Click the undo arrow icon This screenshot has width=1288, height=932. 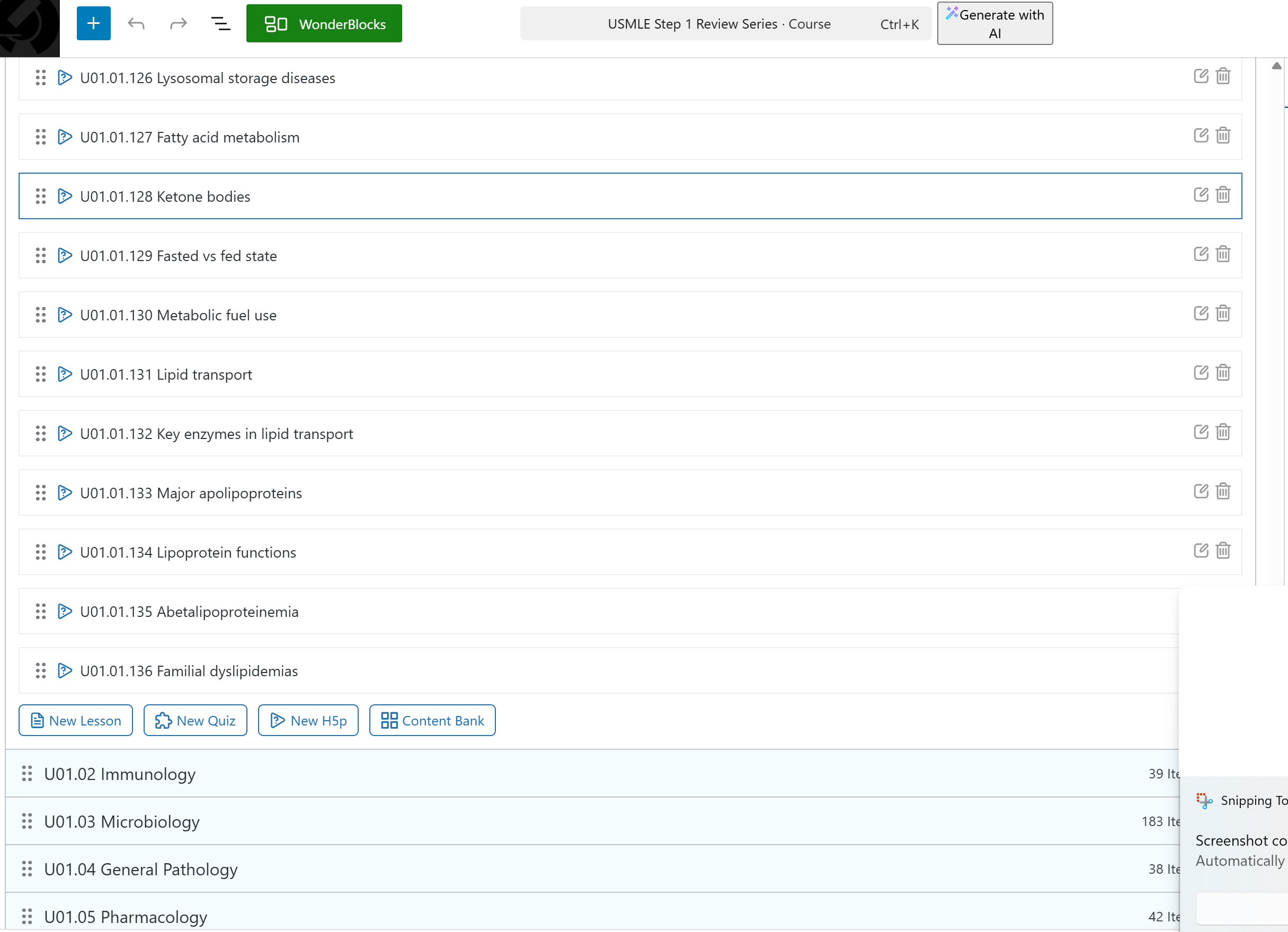136,23
